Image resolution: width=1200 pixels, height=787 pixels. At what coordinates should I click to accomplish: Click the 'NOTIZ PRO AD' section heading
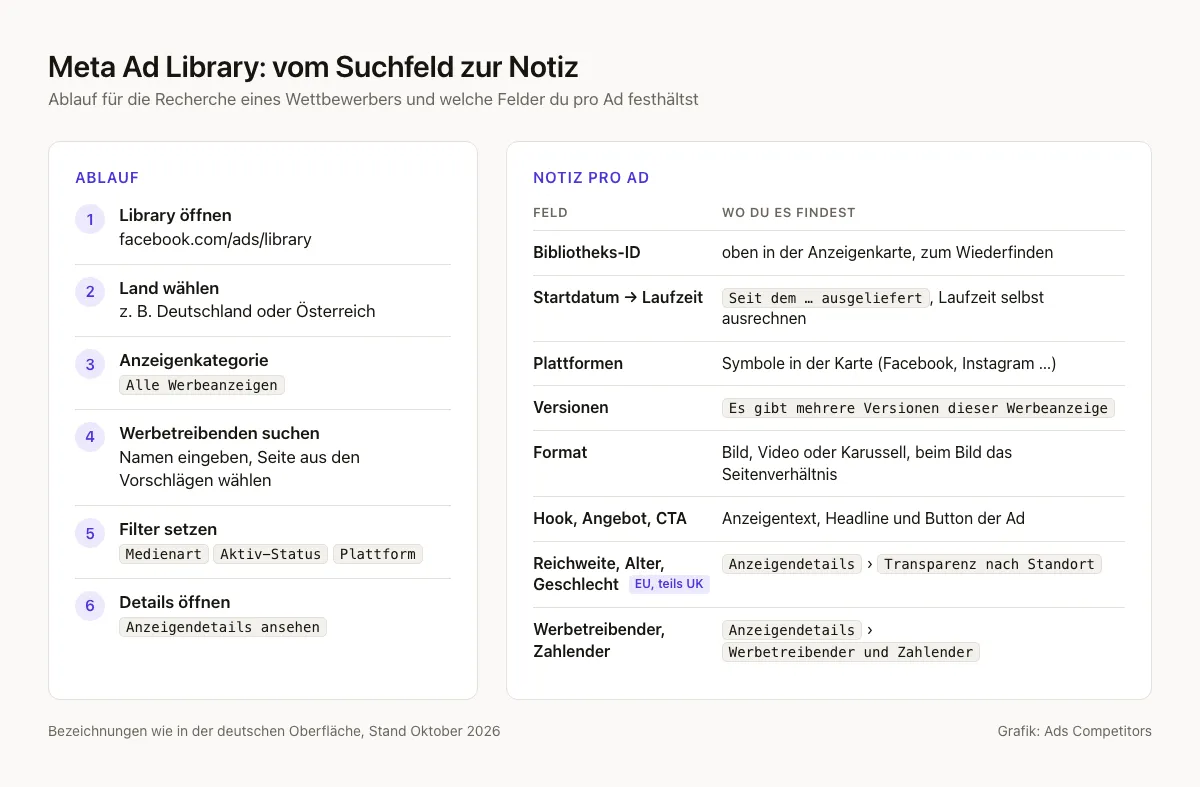[x=591, y=178]
